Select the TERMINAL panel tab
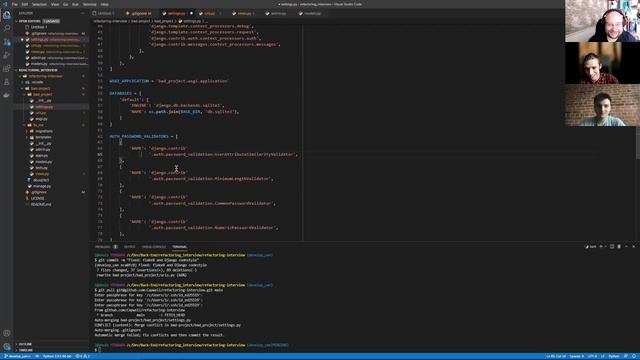This screenshot has height=360, width=640. 180,247
